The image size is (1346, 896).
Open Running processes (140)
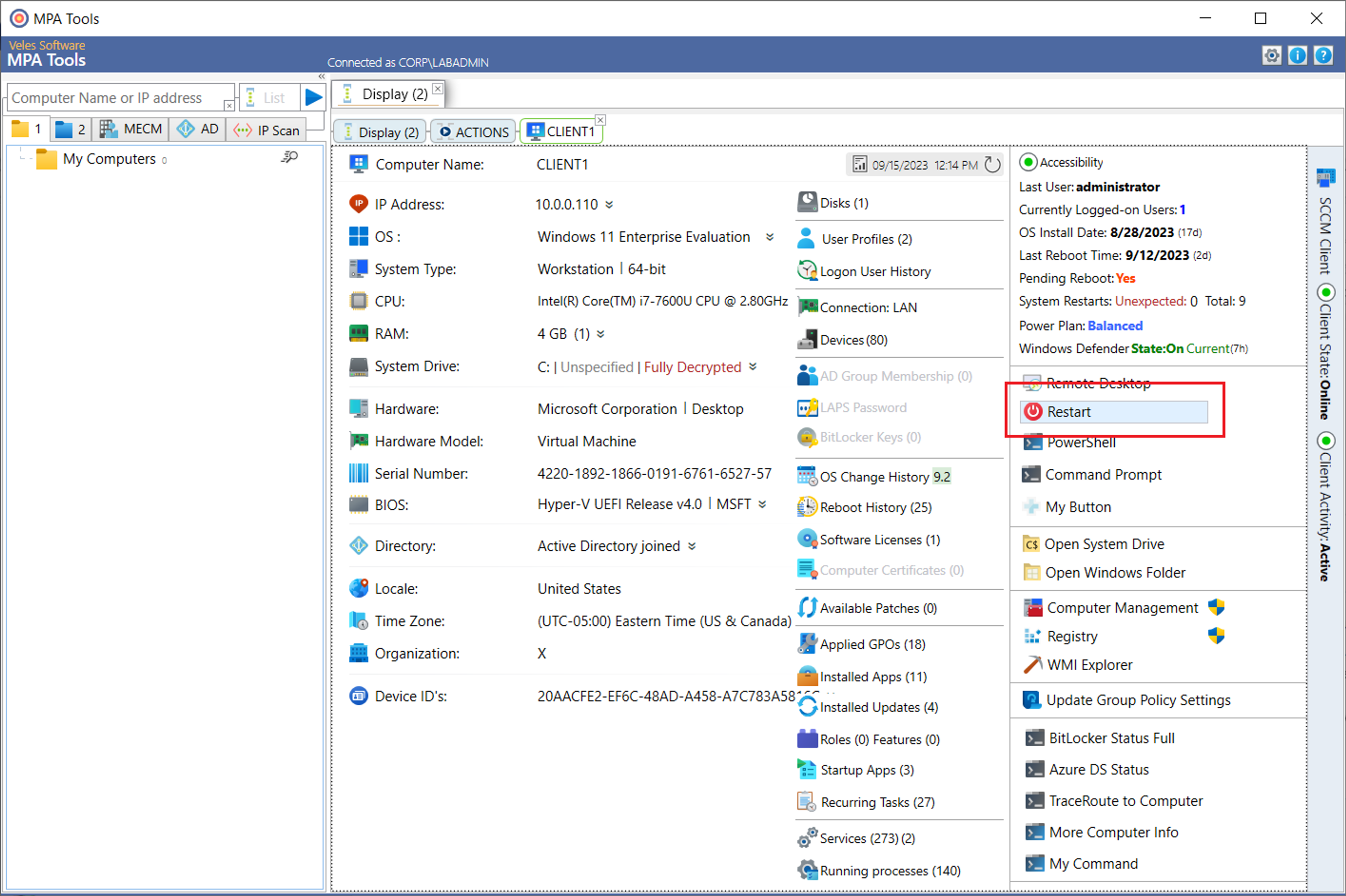(879, 871)
